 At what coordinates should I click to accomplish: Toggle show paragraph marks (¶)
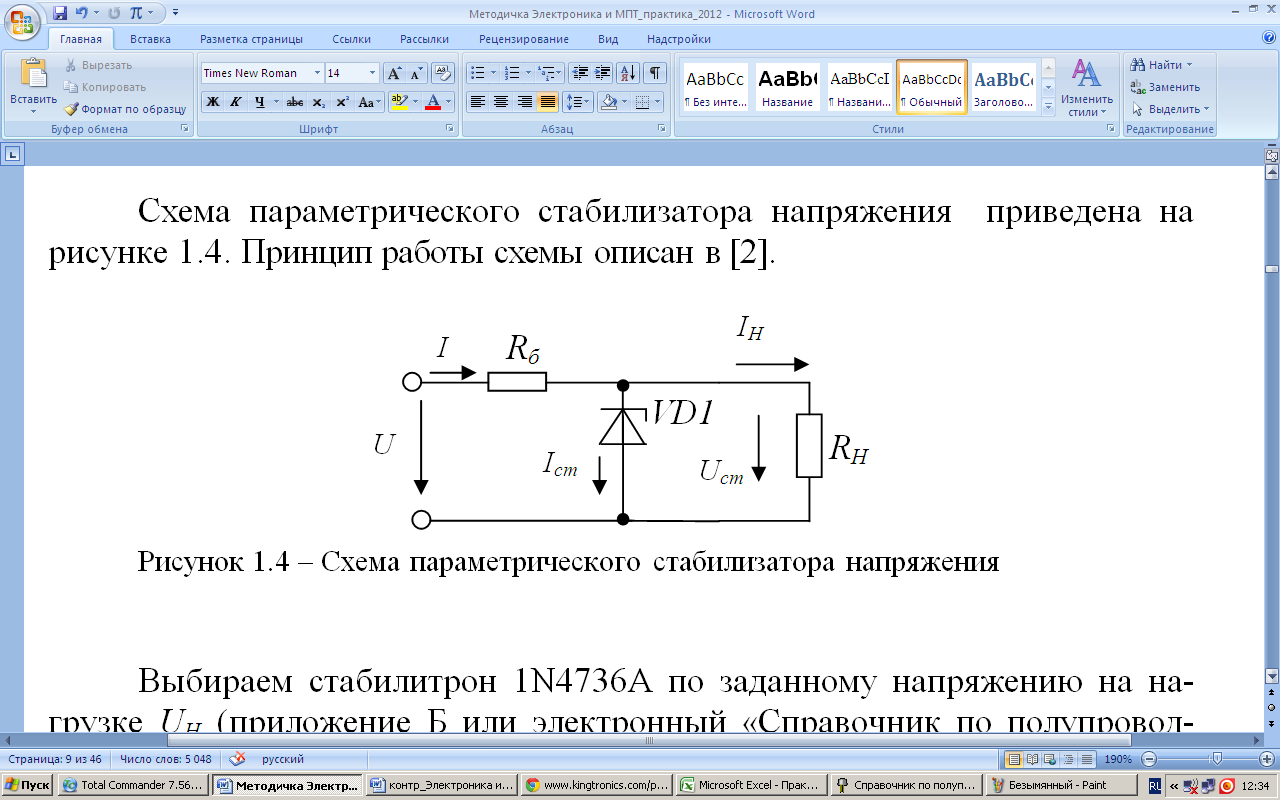coord(655,73)
